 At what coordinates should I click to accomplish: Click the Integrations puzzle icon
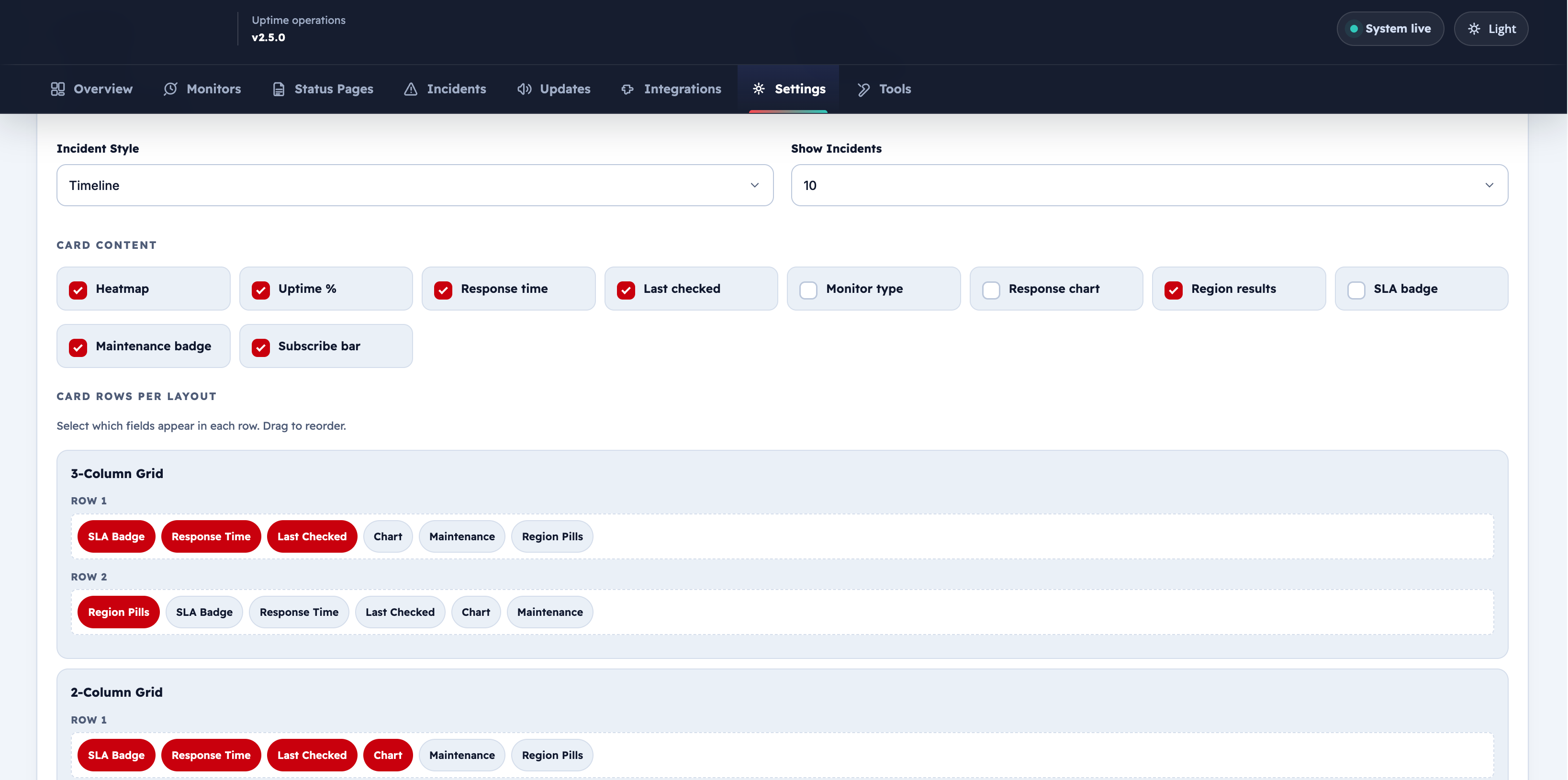coord(627,89)
